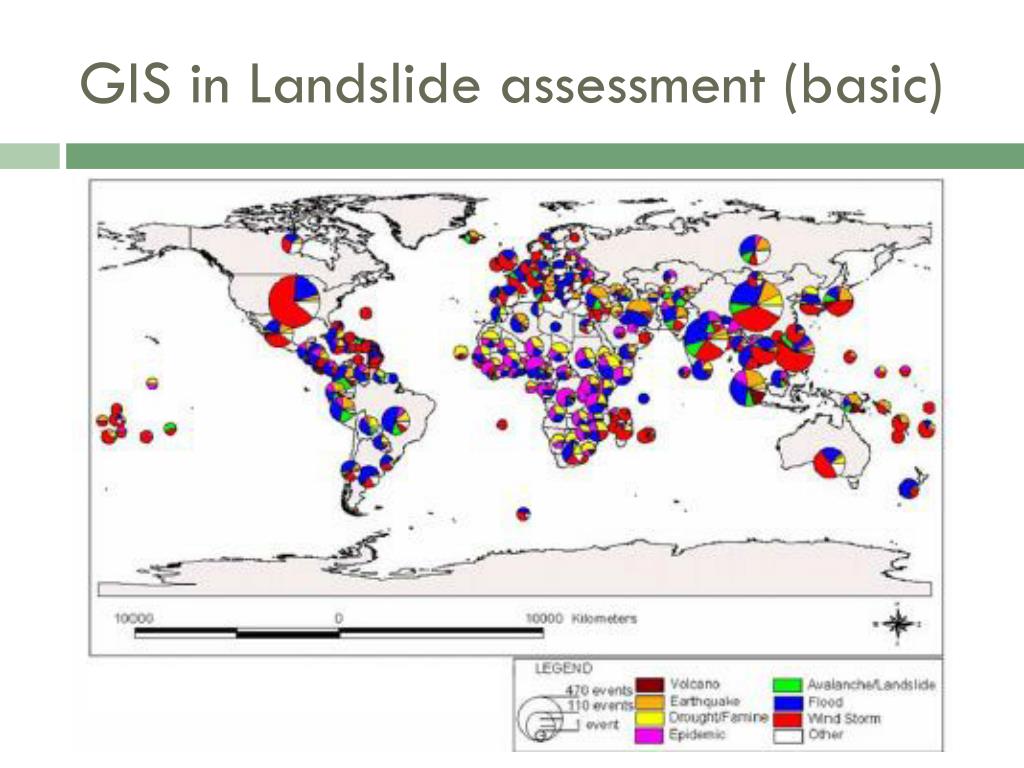
Task: Select the Avalanche/Landslide green swatch
Action: point(788,685)
